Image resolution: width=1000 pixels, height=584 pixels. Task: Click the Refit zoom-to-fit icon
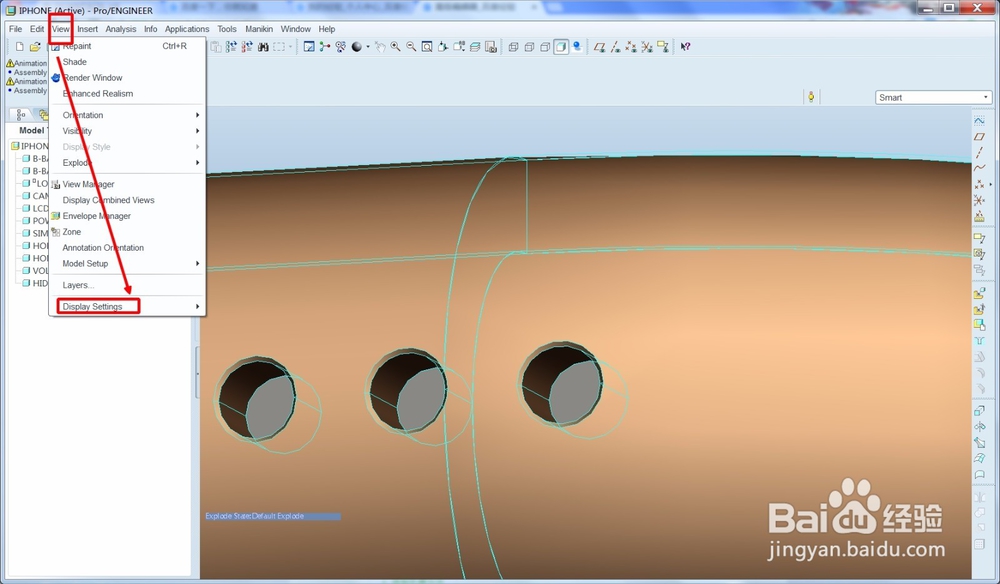pos(427,47)
